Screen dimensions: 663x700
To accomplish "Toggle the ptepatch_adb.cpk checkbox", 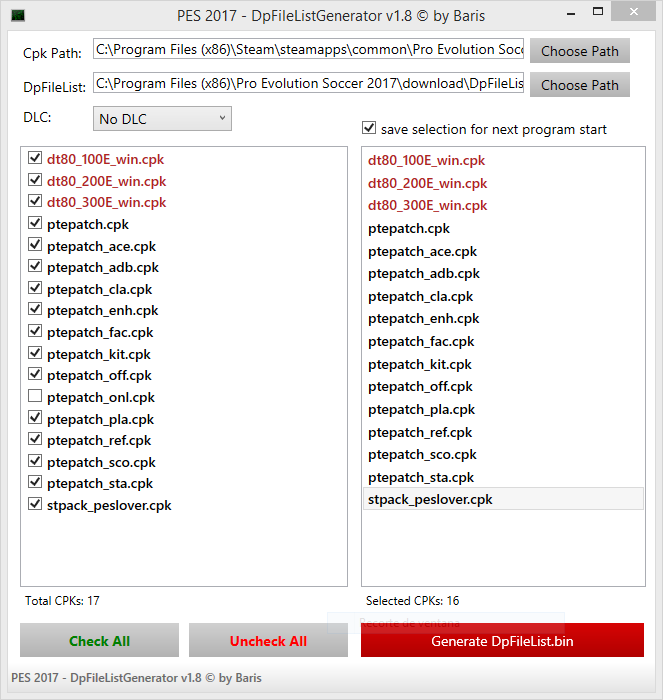I will click(35, 266).
